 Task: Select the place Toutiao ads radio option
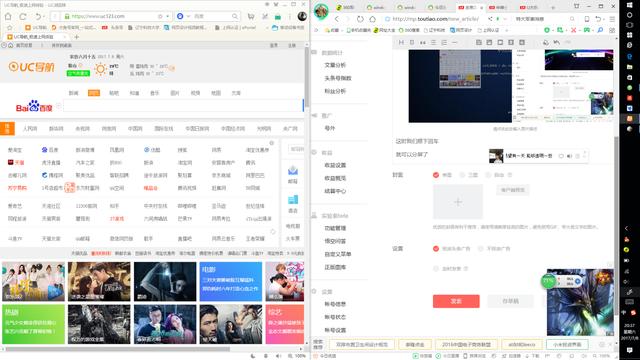coord(436,249)
